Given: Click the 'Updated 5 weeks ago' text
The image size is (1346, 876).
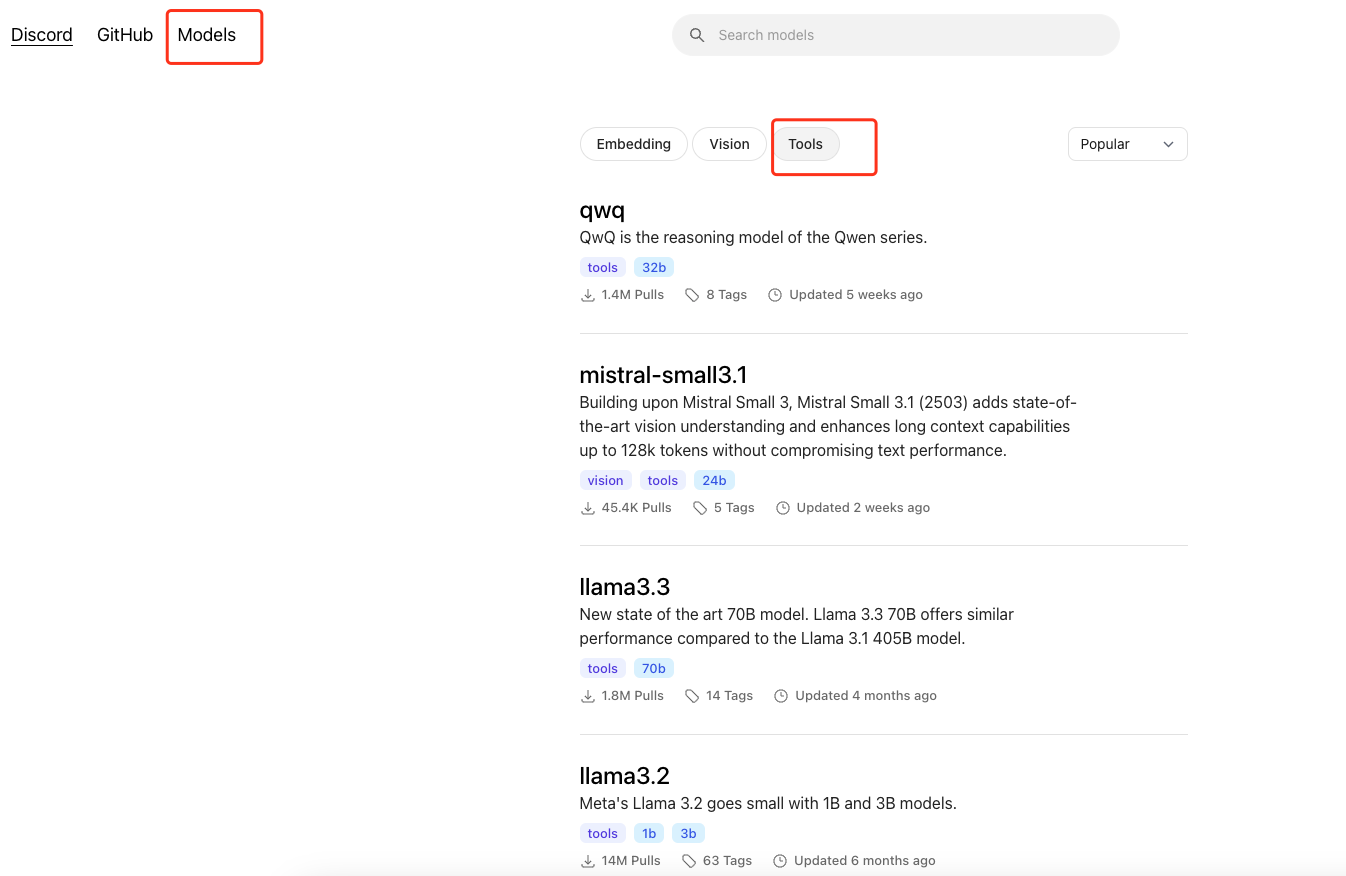Looking at the screenshot, I should coord(856,295).
